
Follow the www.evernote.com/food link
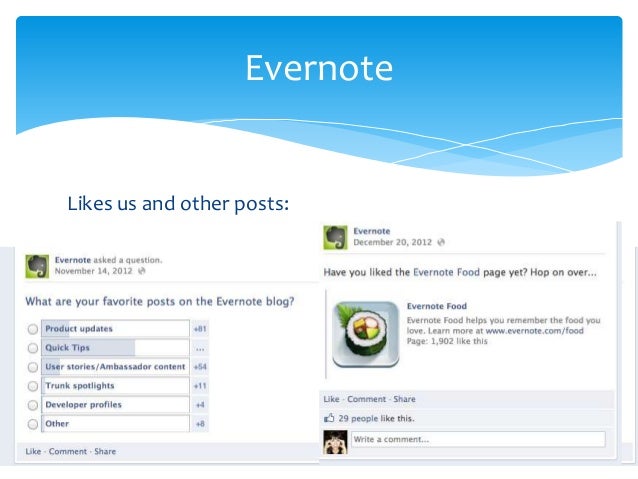point(534,330)
